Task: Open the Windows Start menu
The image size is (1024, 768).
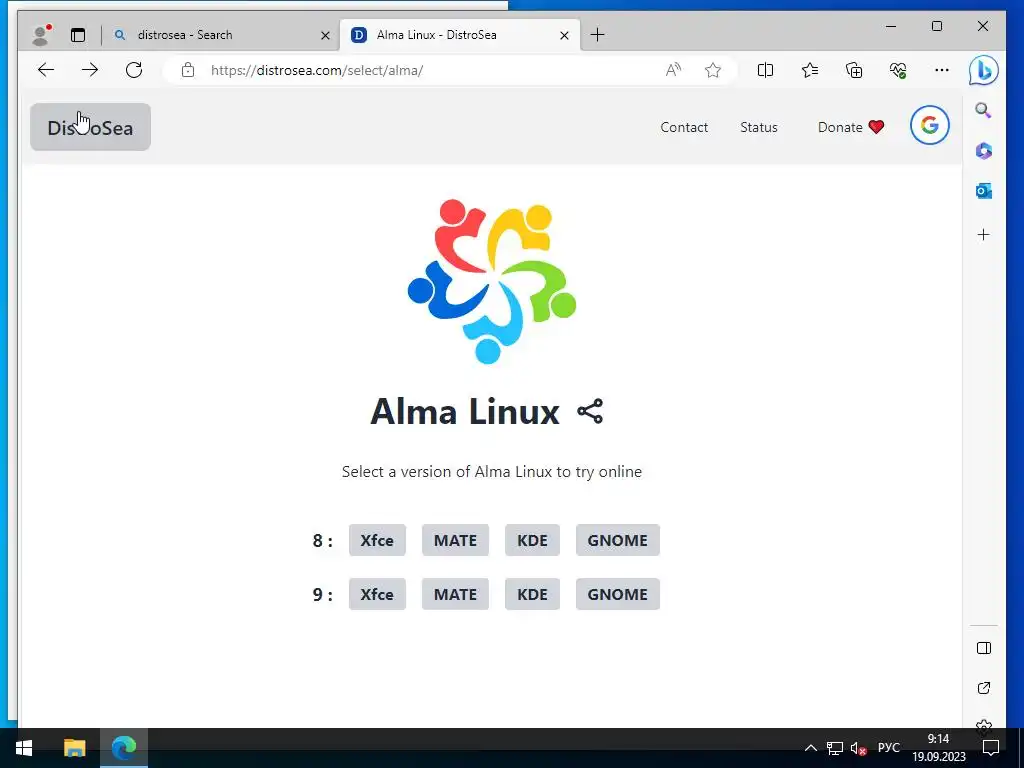Action: point(24,748)
